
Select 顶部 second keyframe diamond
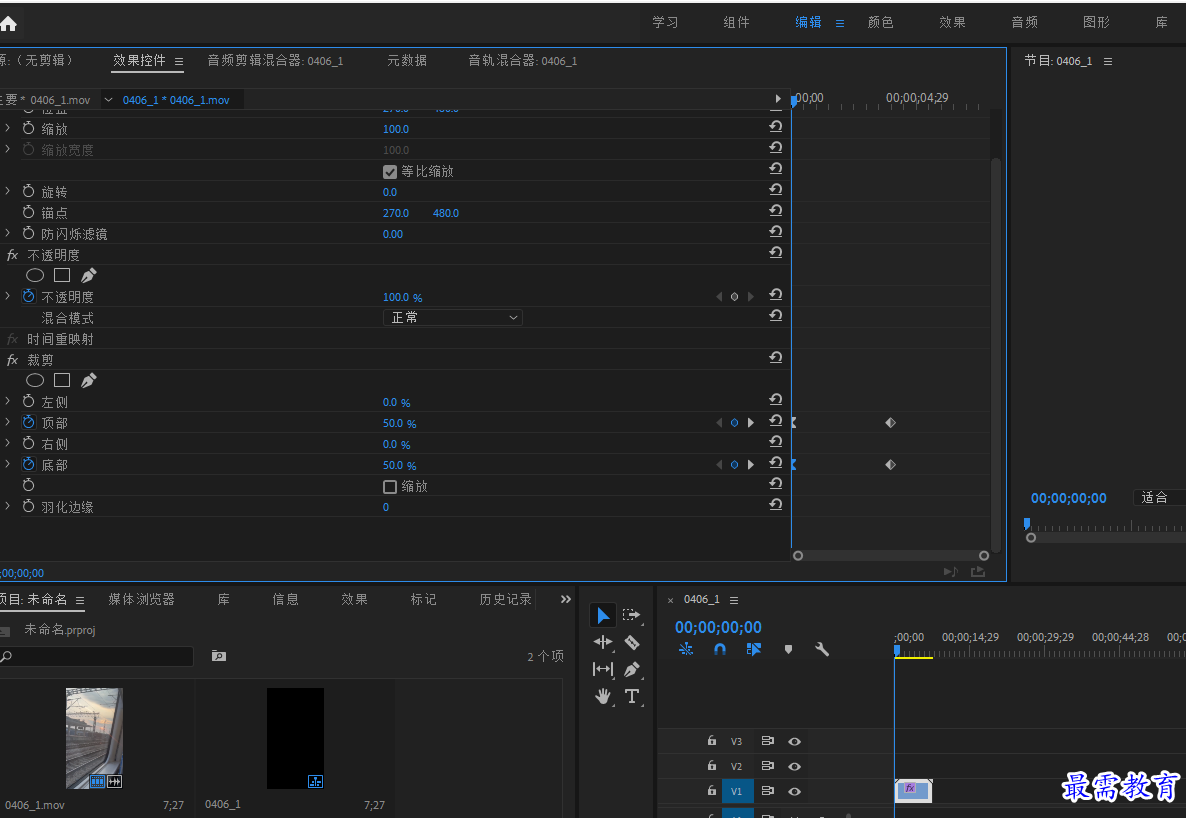pos(890,422)
